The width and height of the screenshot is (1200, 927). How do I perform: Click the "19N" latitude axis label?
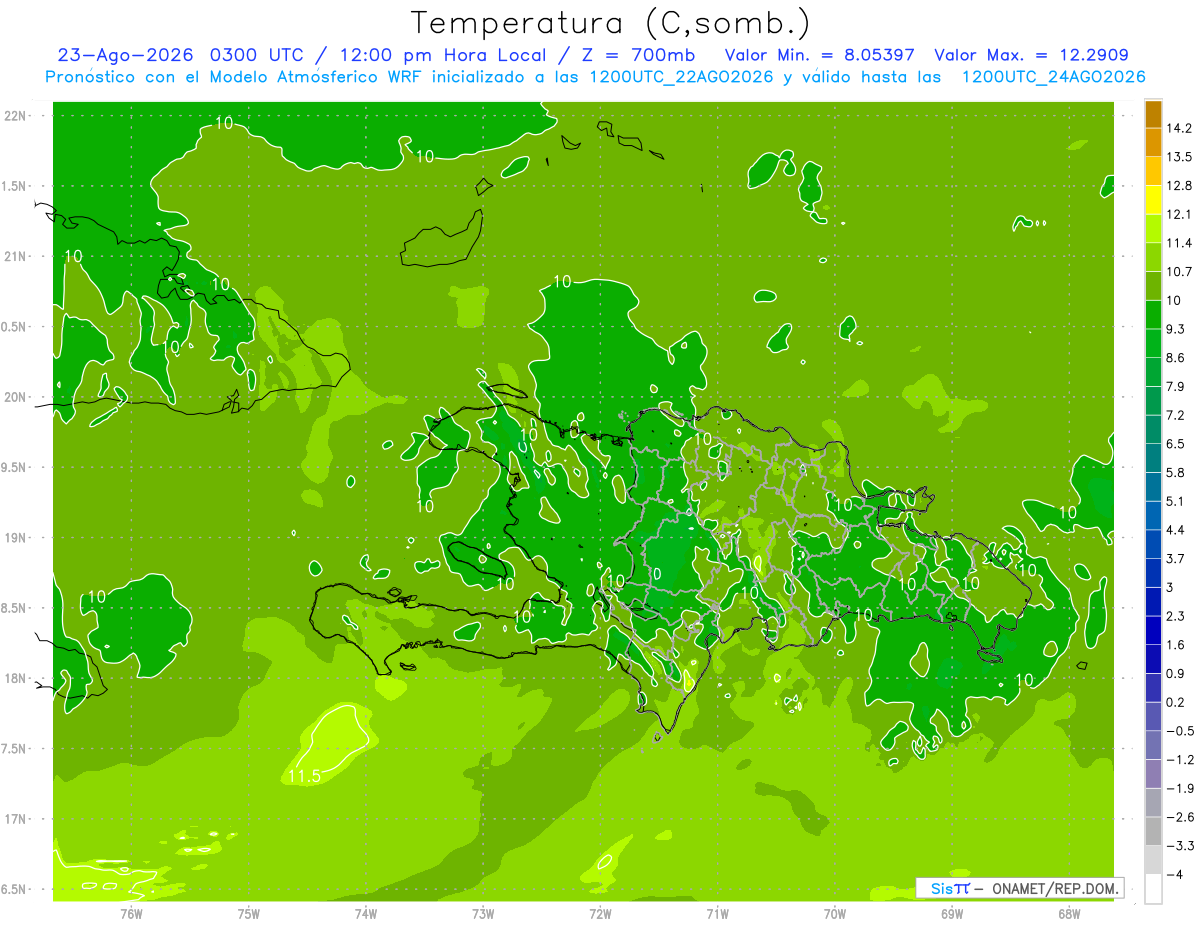pos(17,538)
